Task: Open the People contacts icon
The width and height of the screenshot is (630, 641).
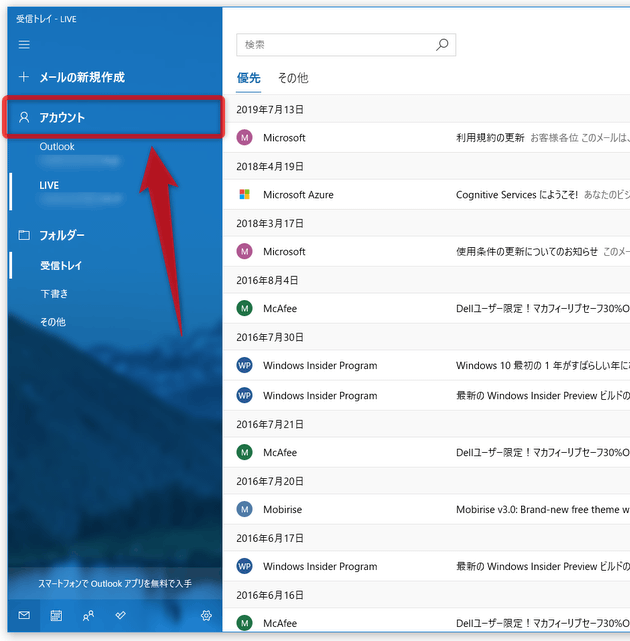Action: [88, 615]
